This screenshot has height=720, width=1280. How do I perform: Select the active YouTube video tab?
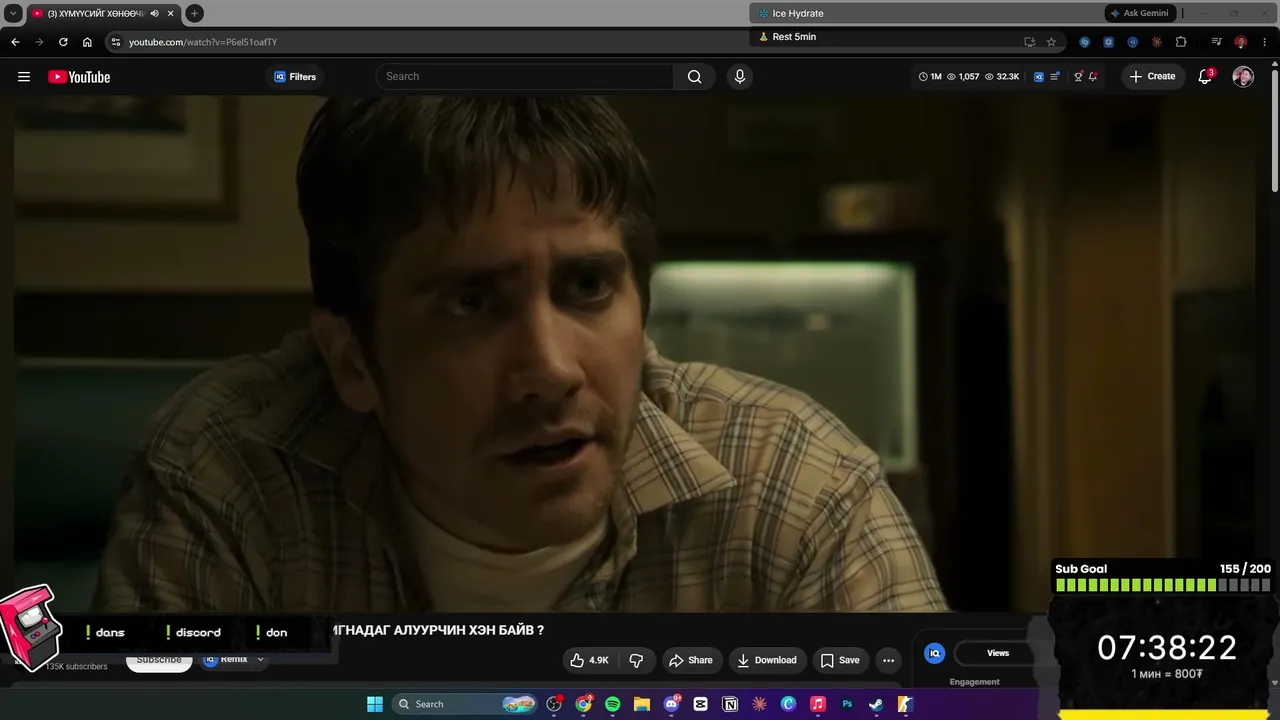pyautogui.click(x=102, y=13)
